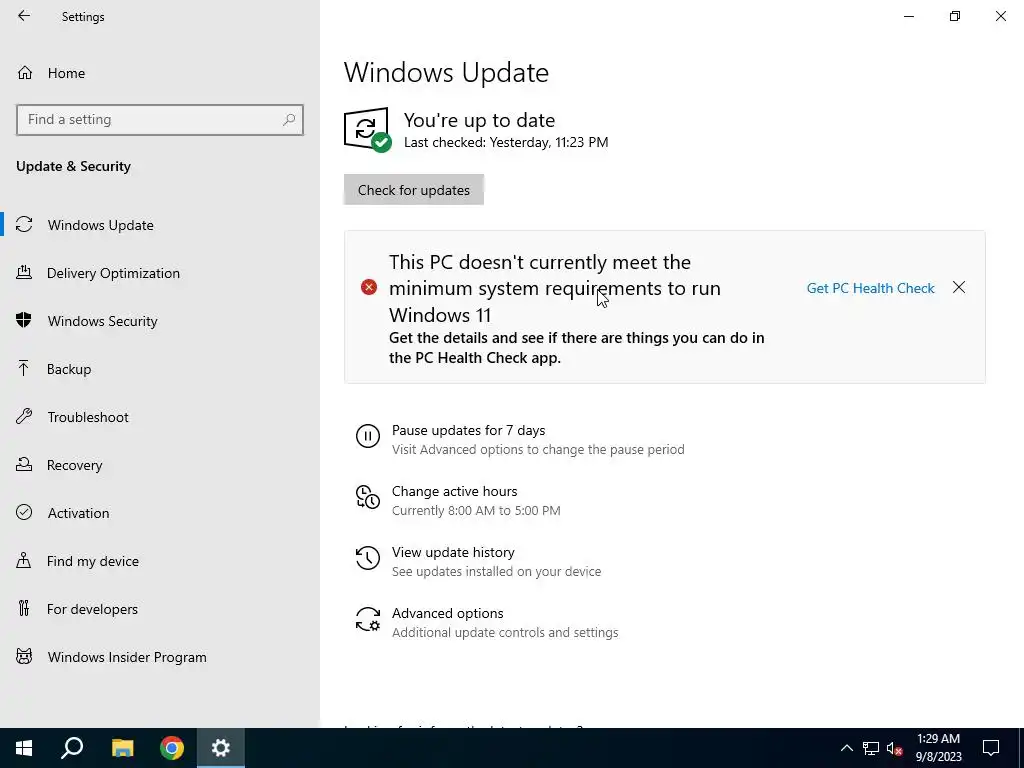Open the Action Center notifications icon

coord(991,748)
